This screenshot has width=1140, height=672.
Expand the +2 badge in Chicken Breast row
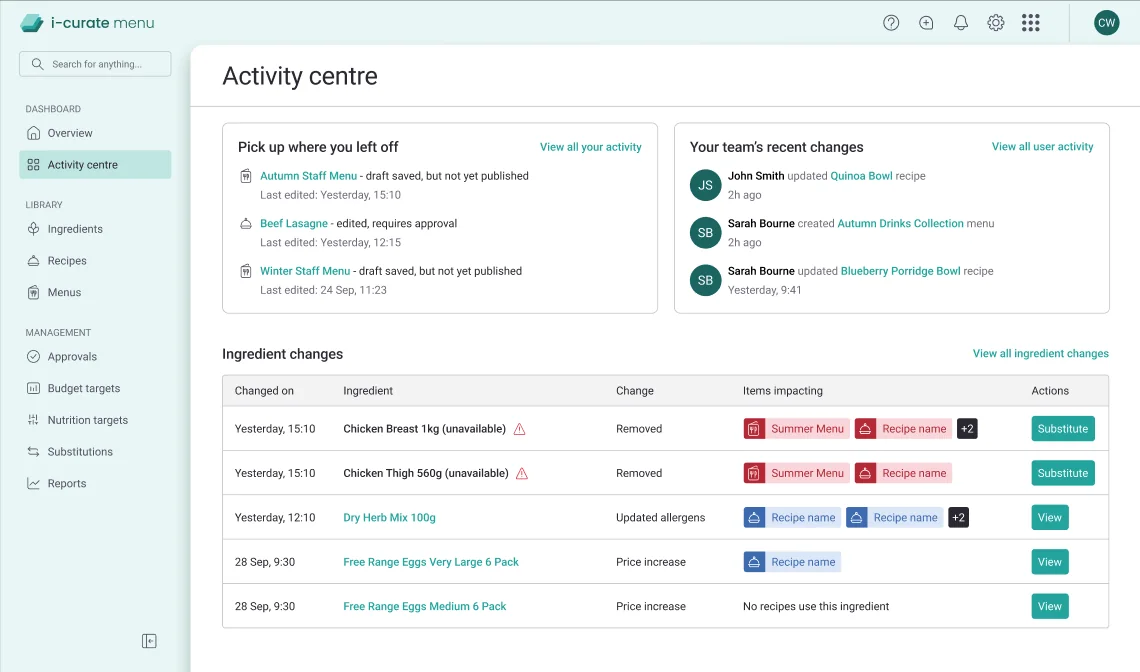point(967,429)
